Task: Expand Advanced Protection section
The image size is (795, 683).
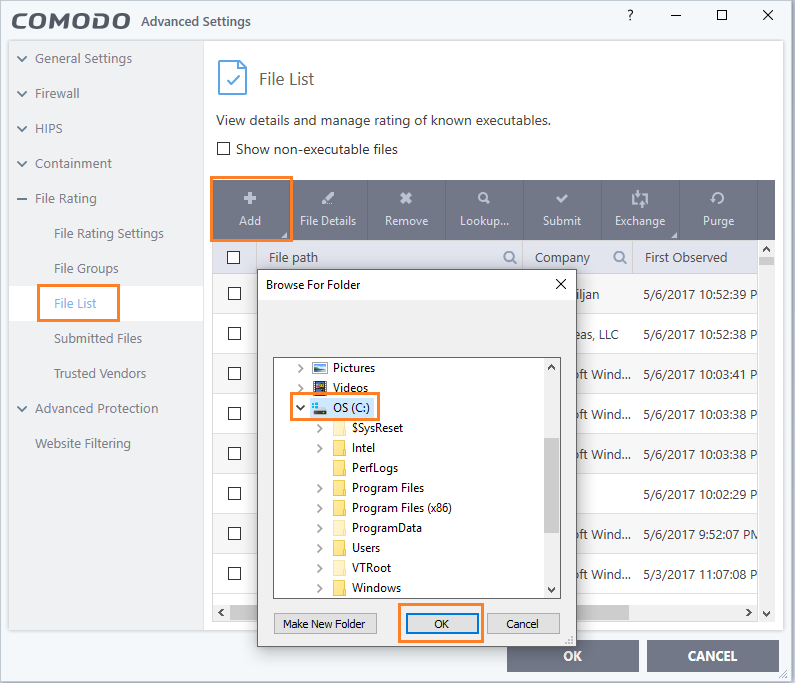Action: (22, 409)
